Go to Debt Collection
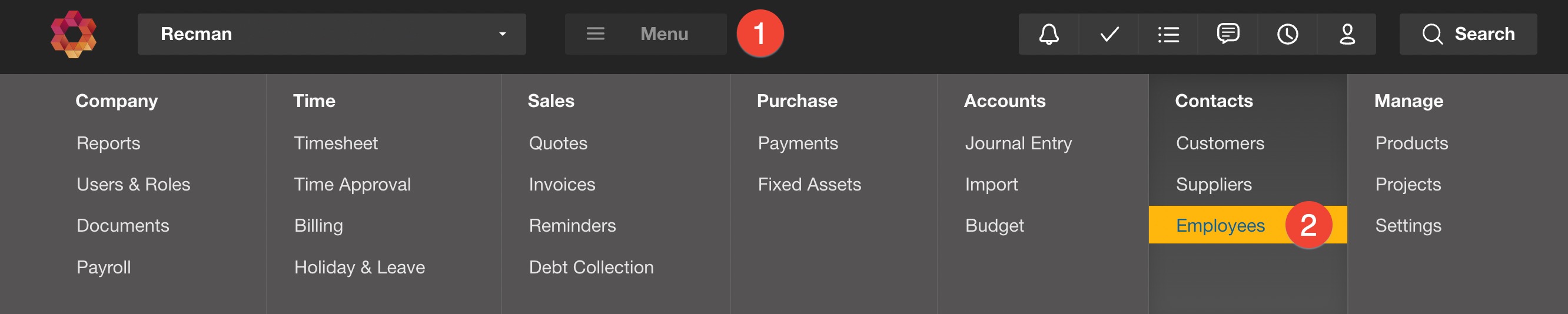This screenshot has height=314, width=1568. pos(590,267)
